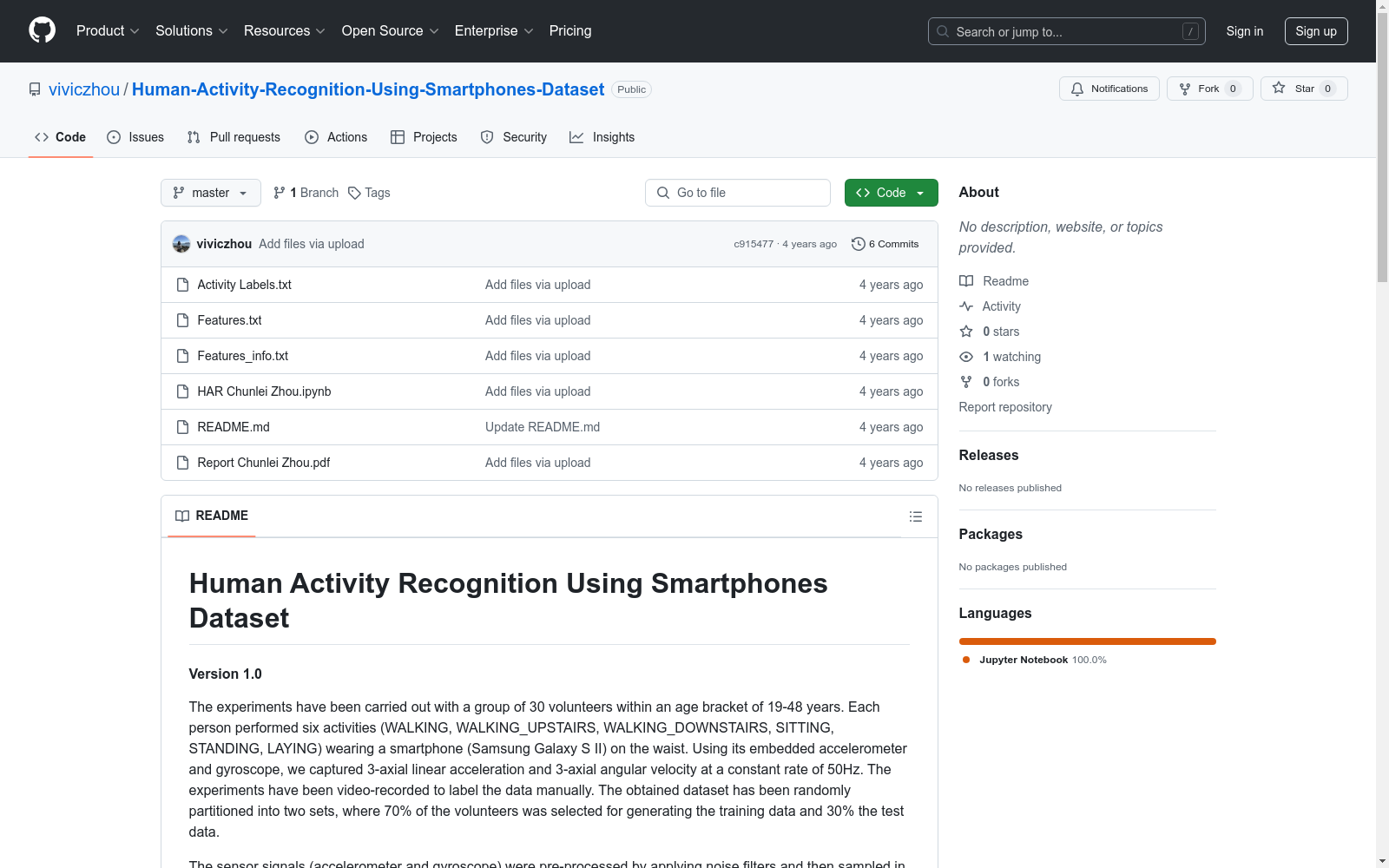
Task: Click the file icon for README.md
Action: click(182, 427)
